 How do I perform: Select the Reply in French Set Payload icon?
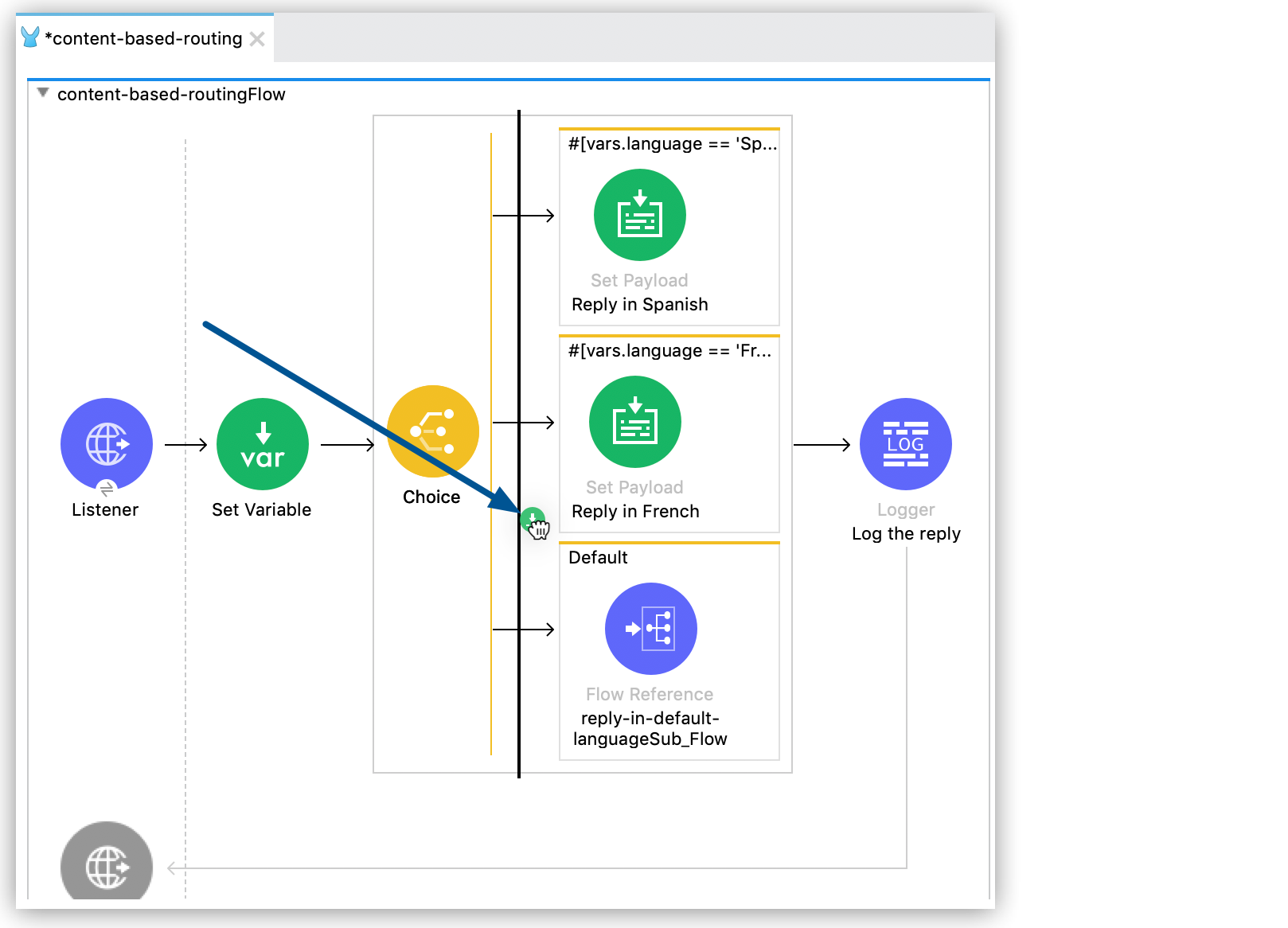pyautogui.click(x=634, y=422)
